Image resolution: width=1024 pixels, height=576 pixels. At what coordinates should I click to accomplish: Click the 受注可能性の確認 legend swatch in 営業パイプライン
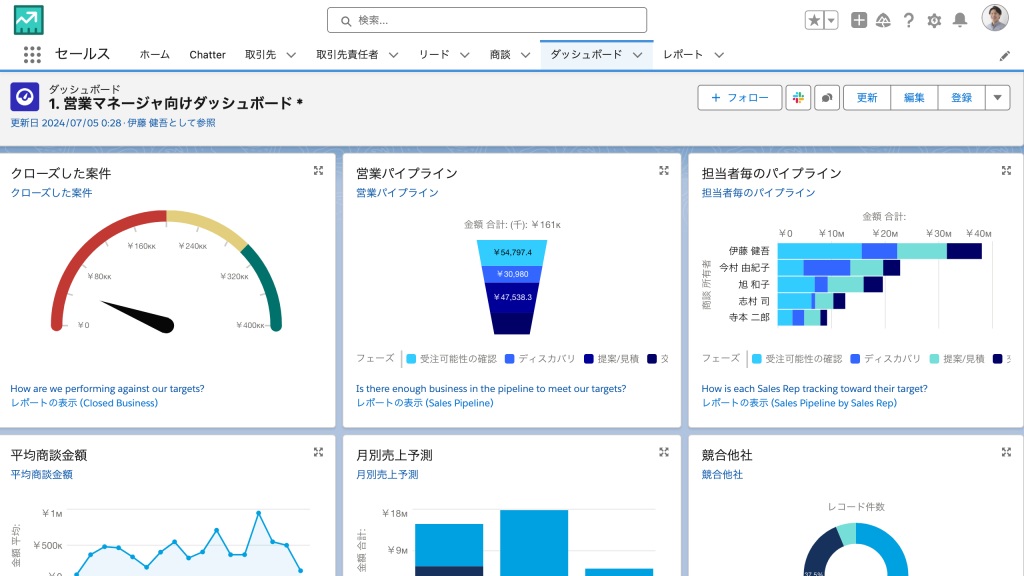(411, 358)
